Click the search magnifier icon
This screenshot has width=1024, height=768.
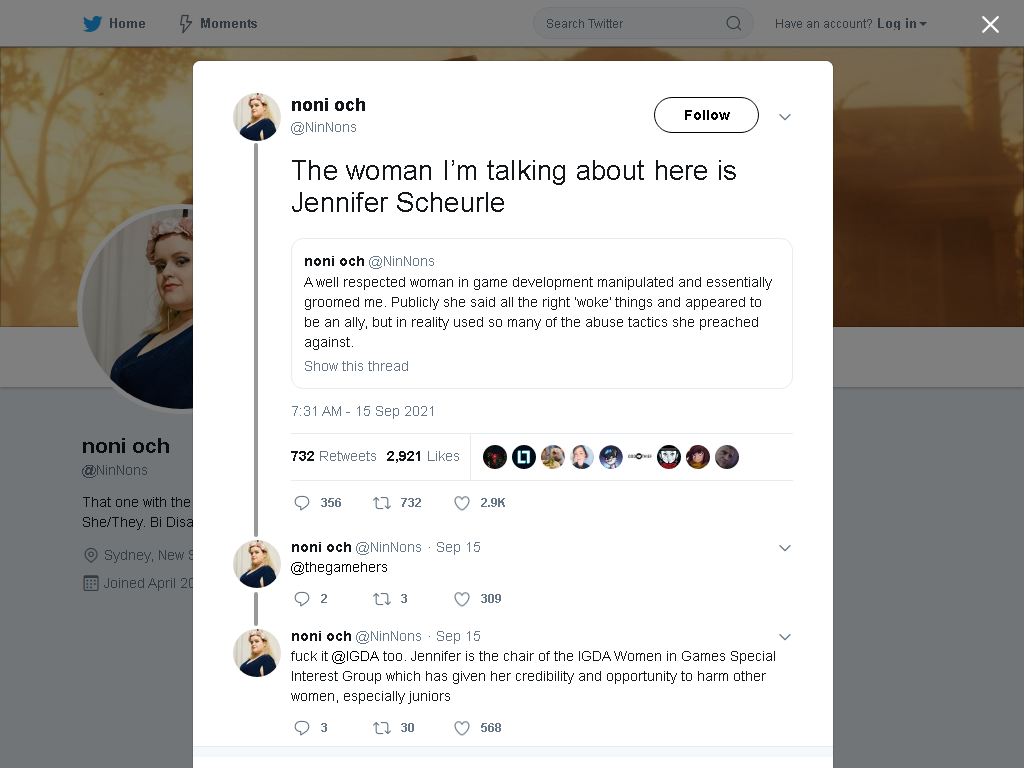(733, 24)
